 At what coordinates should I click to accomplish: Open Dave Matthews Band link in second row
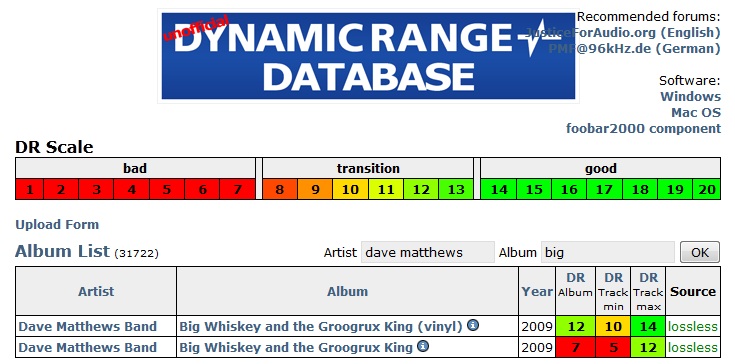87,348
